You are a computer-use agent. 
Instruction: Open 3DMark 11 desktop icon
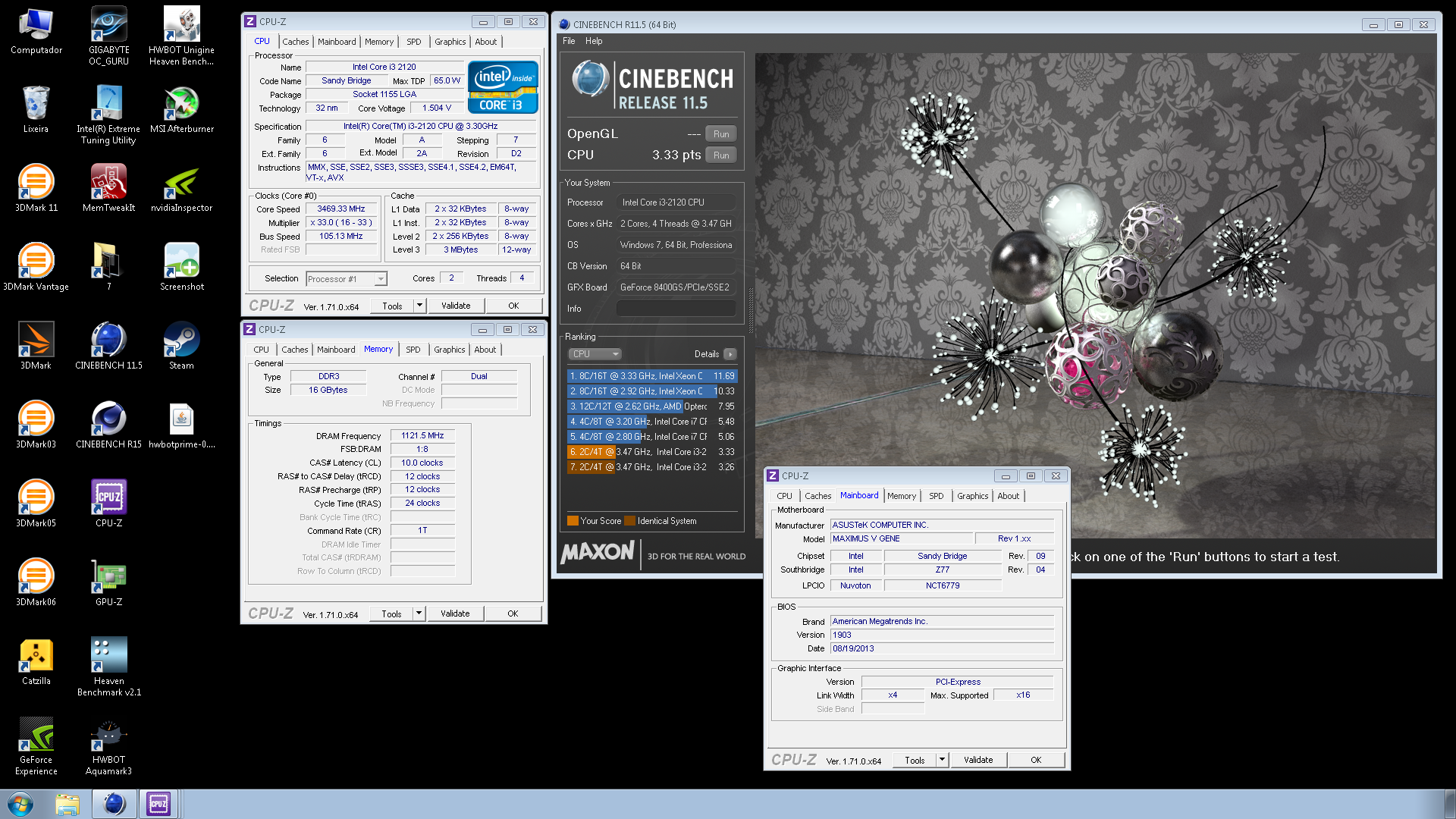click(x=36, y=189)
